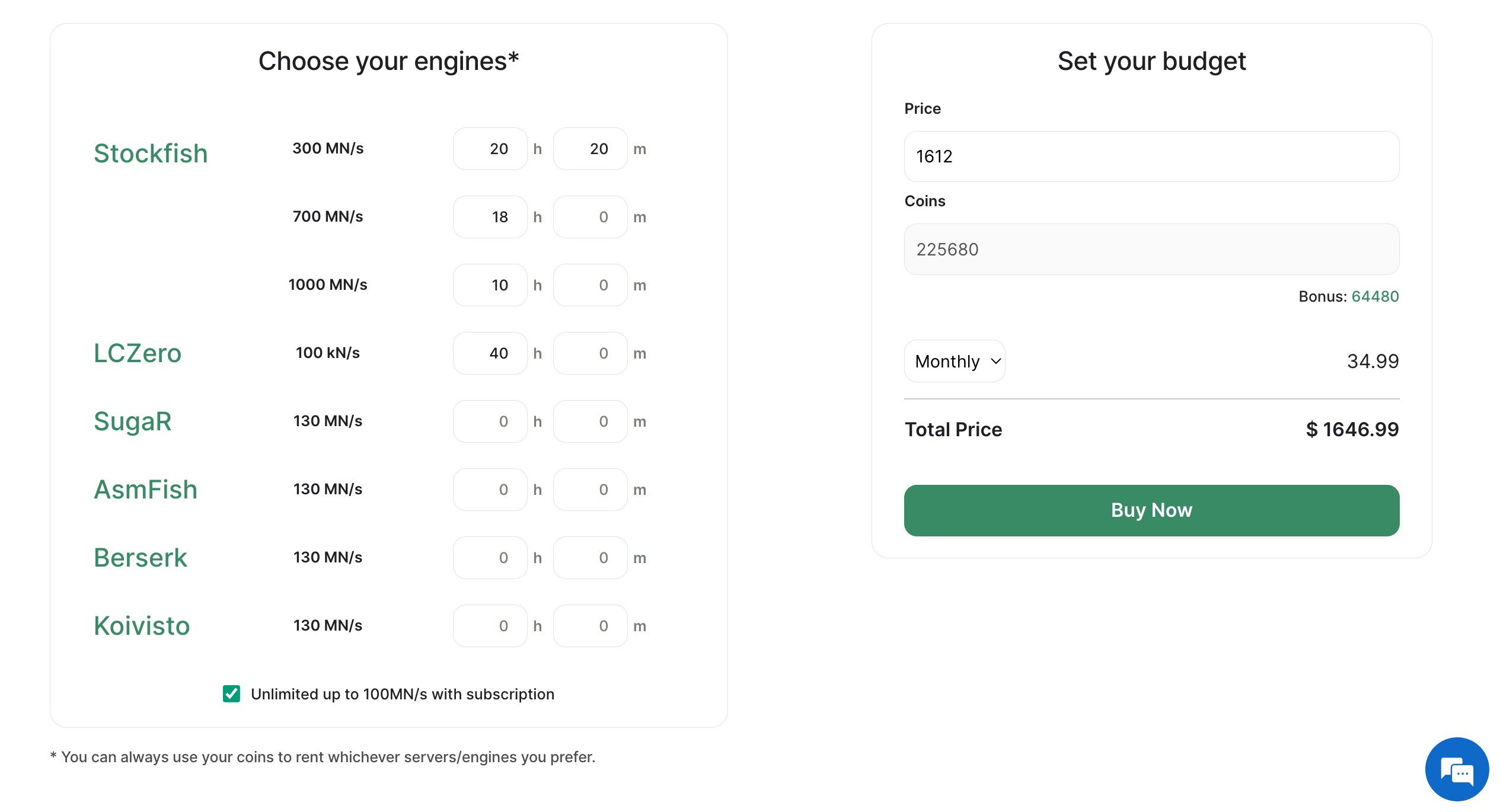The image size is (1500, 812).
Task: Edit the Price input field 1612
Action: 1152,155
